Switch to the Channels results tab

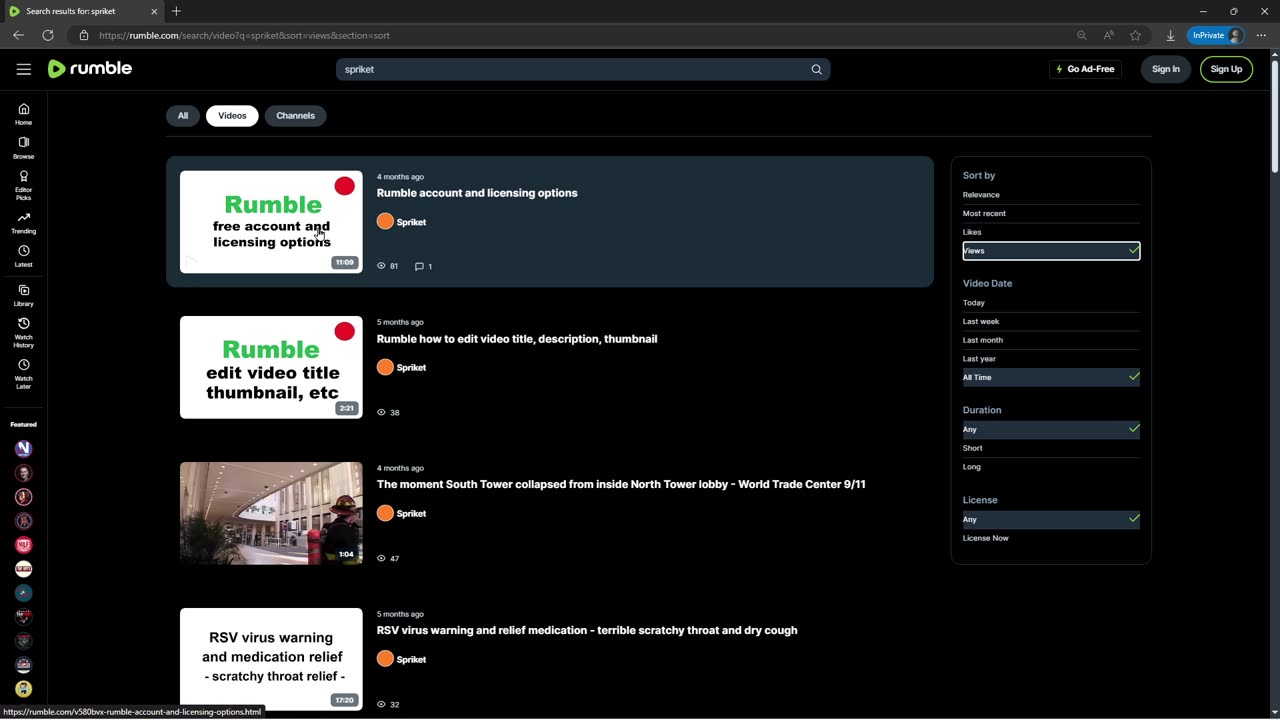point(296,116)
